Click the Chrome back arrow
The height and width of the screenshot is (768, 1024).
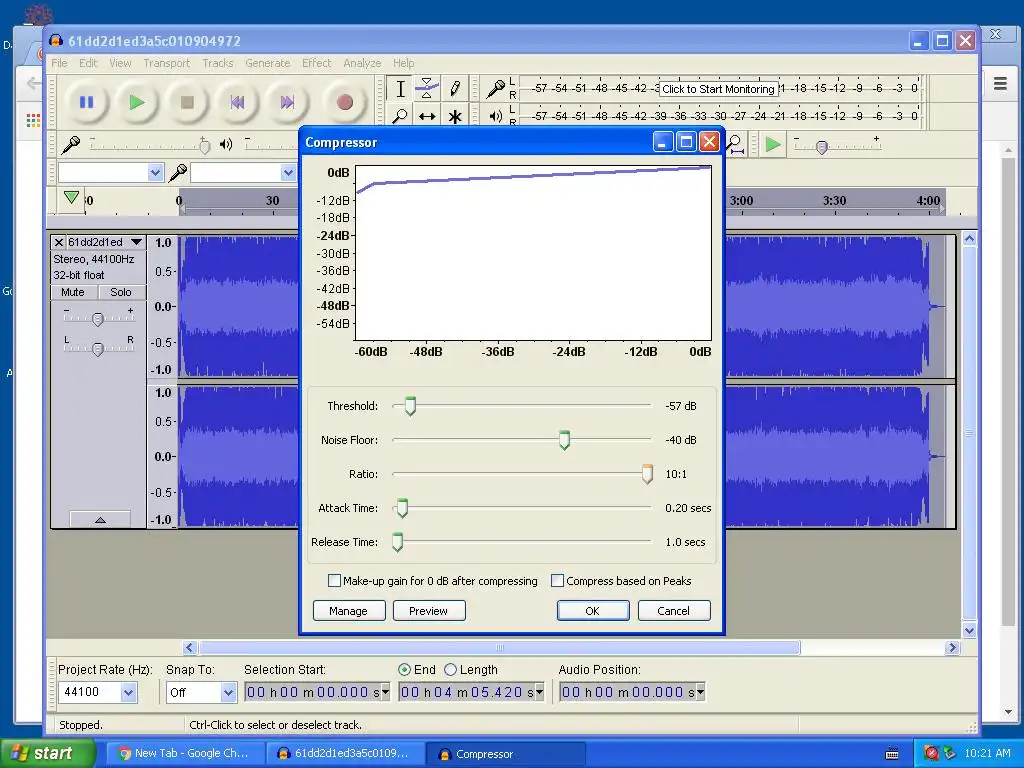[x=33, y=83]
